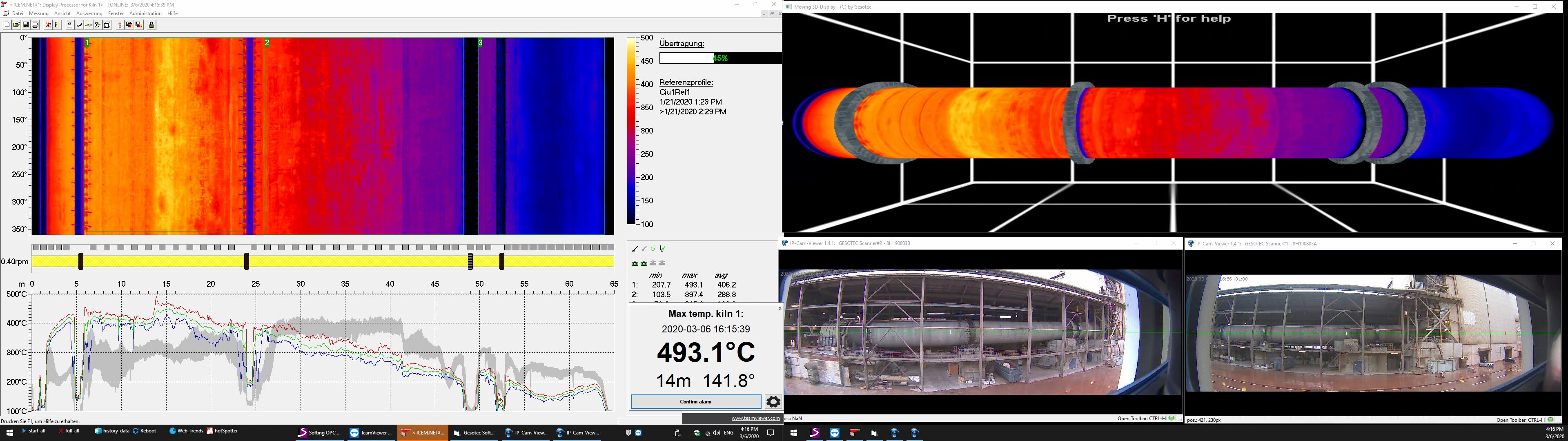Click the padlock unlock toolbar icon
The height and width of the screenshot is (441, 1568).
[x=151, y=25]
